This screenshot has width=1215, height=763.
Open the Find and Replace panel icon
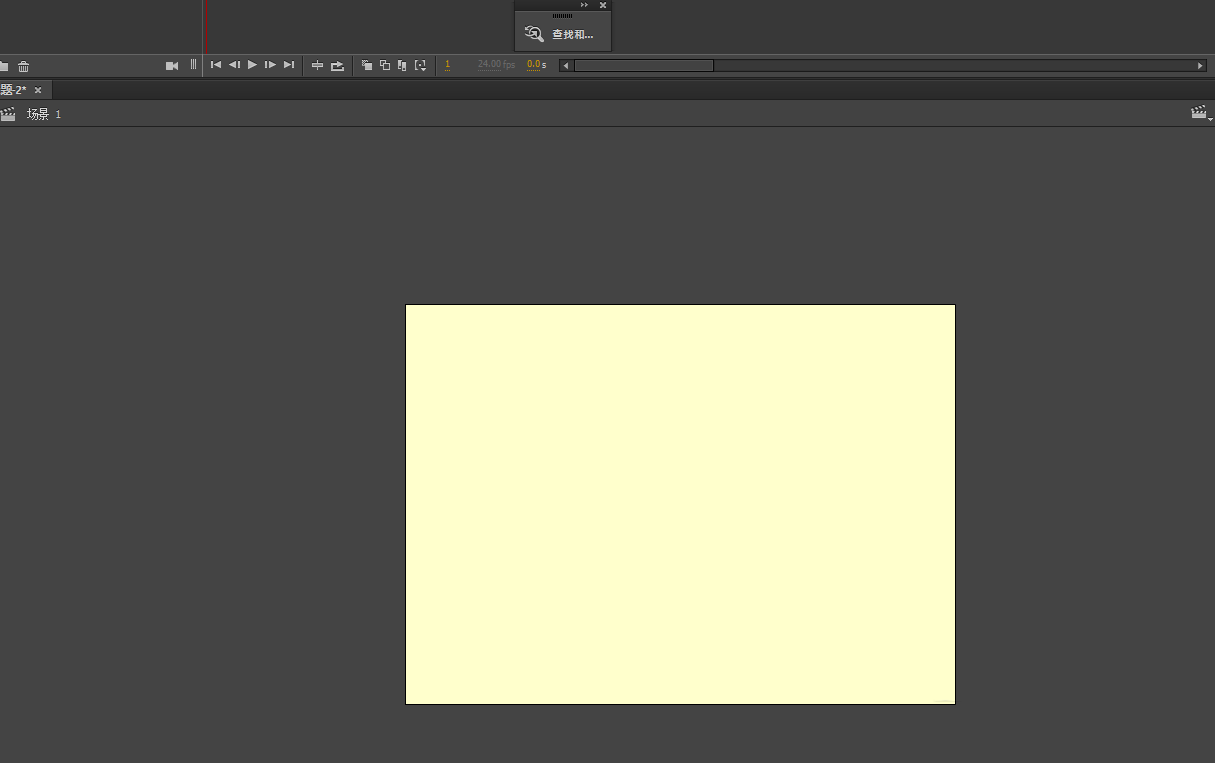click(x=535, y=34)
